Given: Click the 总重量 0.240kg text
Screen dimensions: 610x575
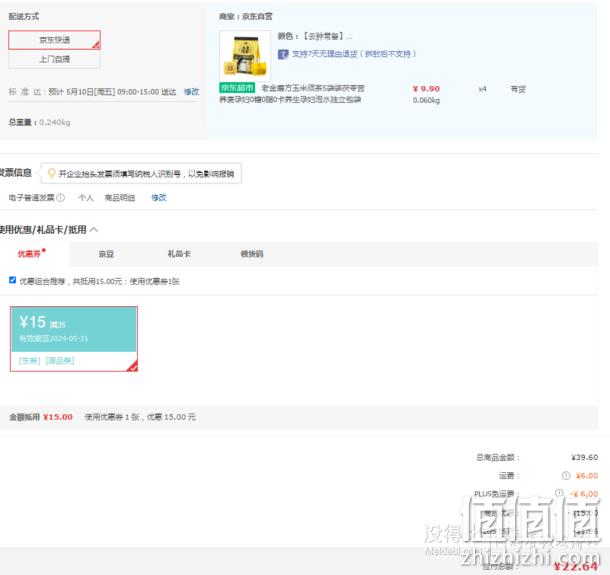Looking at the screenshot, I should 39,122.
